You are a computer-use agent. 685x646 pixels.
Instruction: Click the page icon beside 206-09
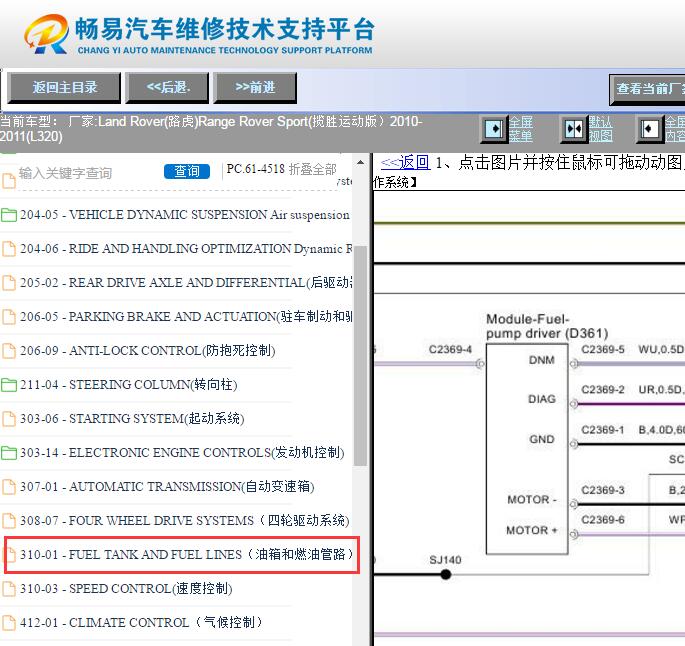[9, 351]
